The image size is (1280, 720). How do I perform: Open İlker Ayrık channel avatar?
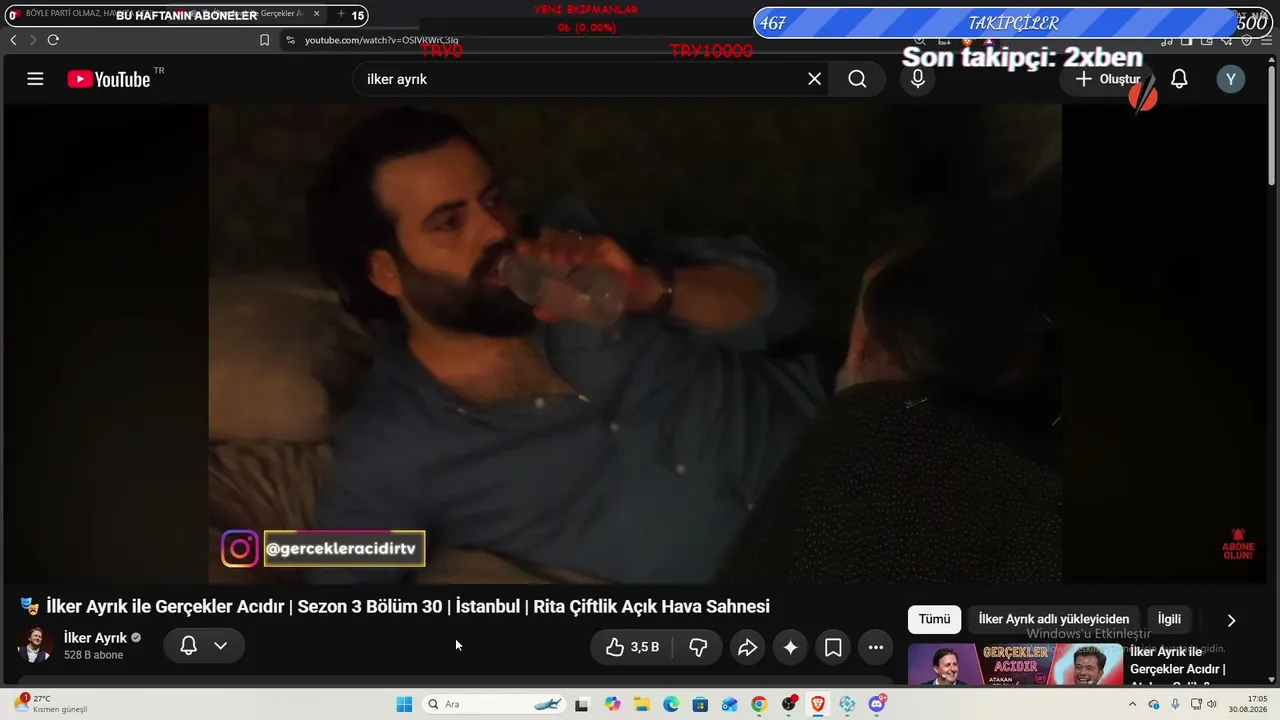(35, 645)
